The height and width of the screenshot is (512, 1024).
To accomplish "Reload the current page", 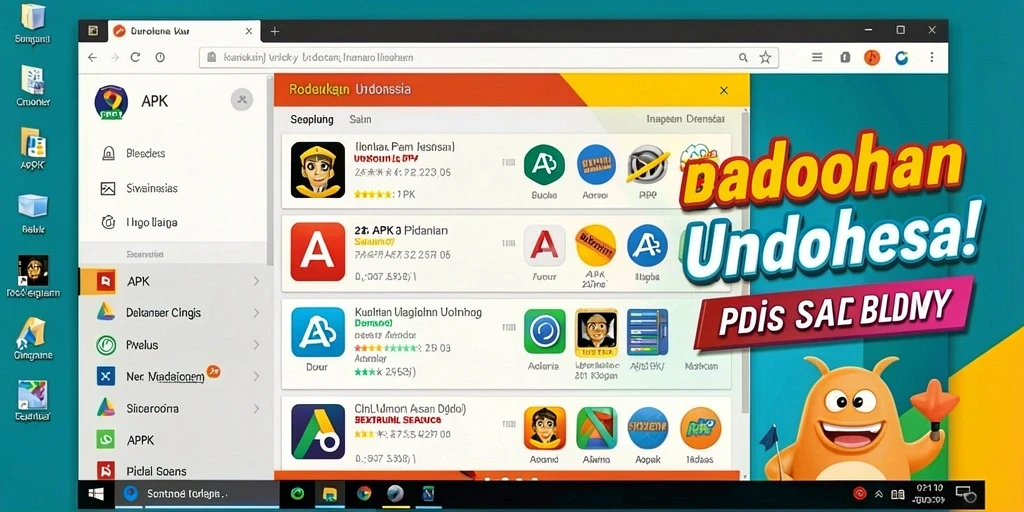I will (x=136, y=57).
